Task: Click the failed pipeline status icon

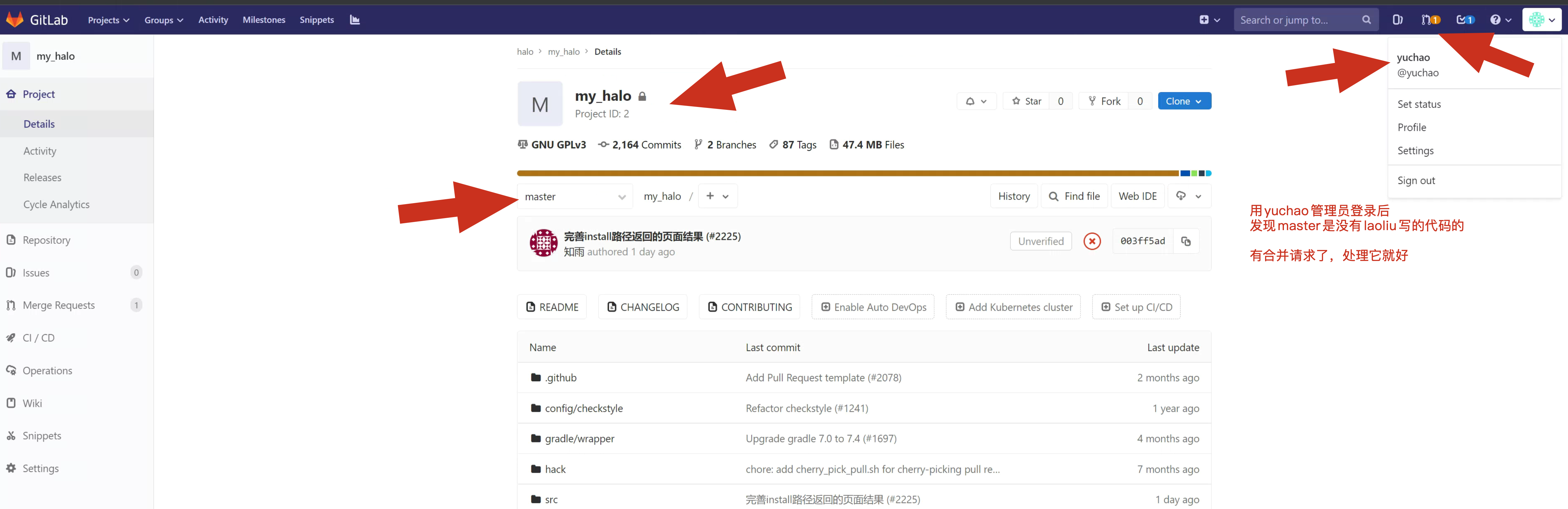Action: (1092, 241)
